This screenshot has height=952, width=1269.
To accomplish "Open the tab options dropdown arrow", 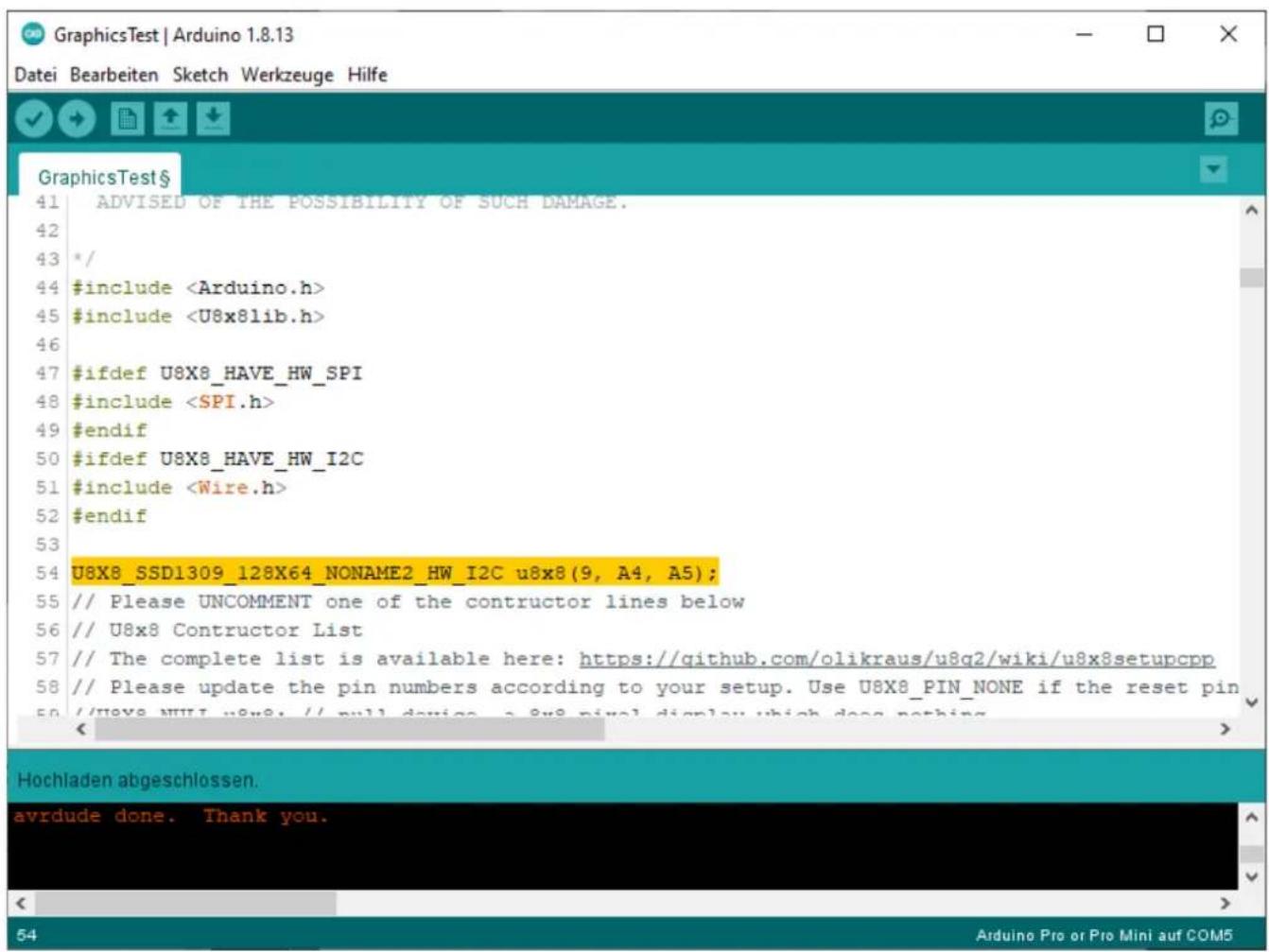I will [1212, 170].
